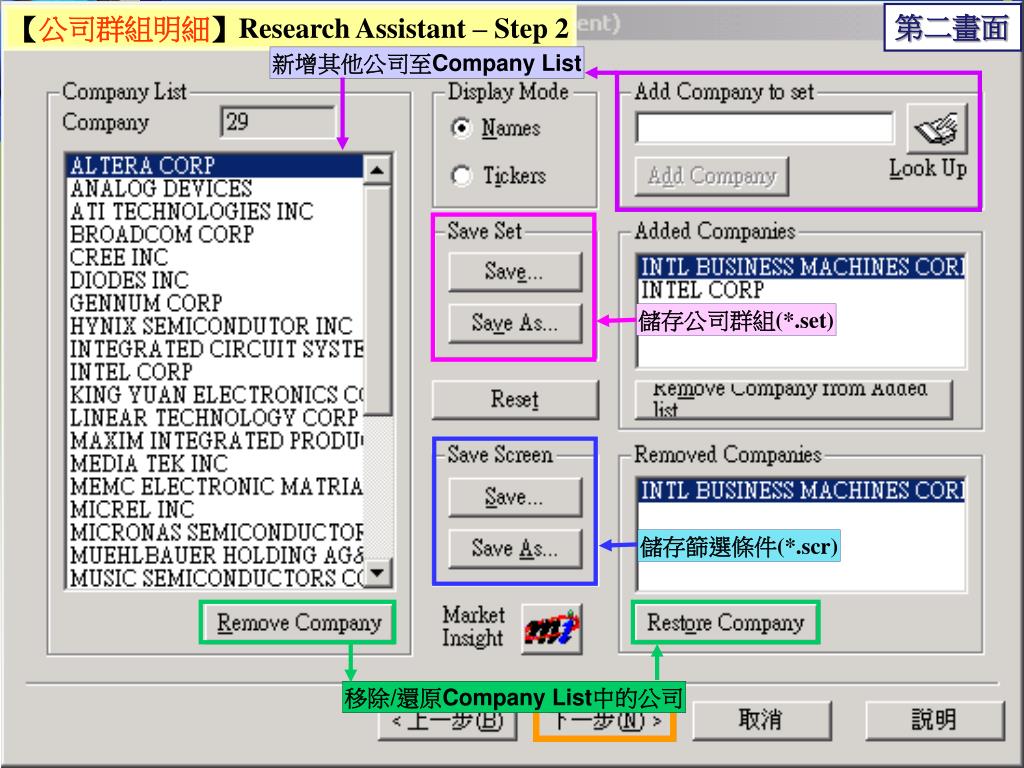Select HYNIX SEMICONDUTOR INC in Company List

[x=216, y=326]
